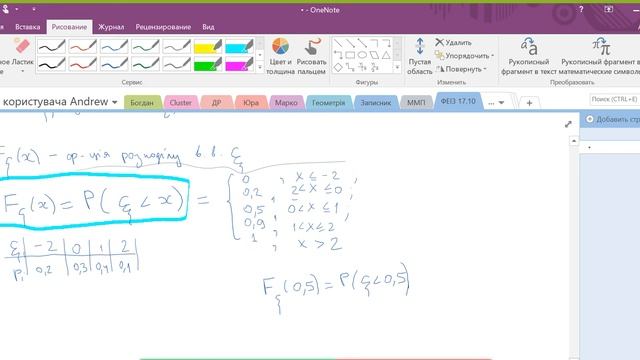Switch to the Записник section tab
640x360 pixels.
(376, 103)
